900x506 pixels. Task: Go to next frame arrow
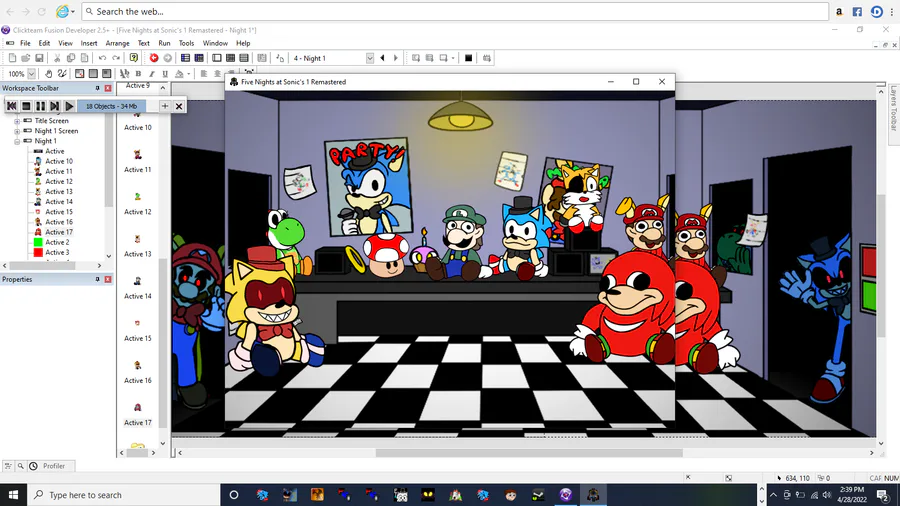pyautogui.click(x=395, y=58)
